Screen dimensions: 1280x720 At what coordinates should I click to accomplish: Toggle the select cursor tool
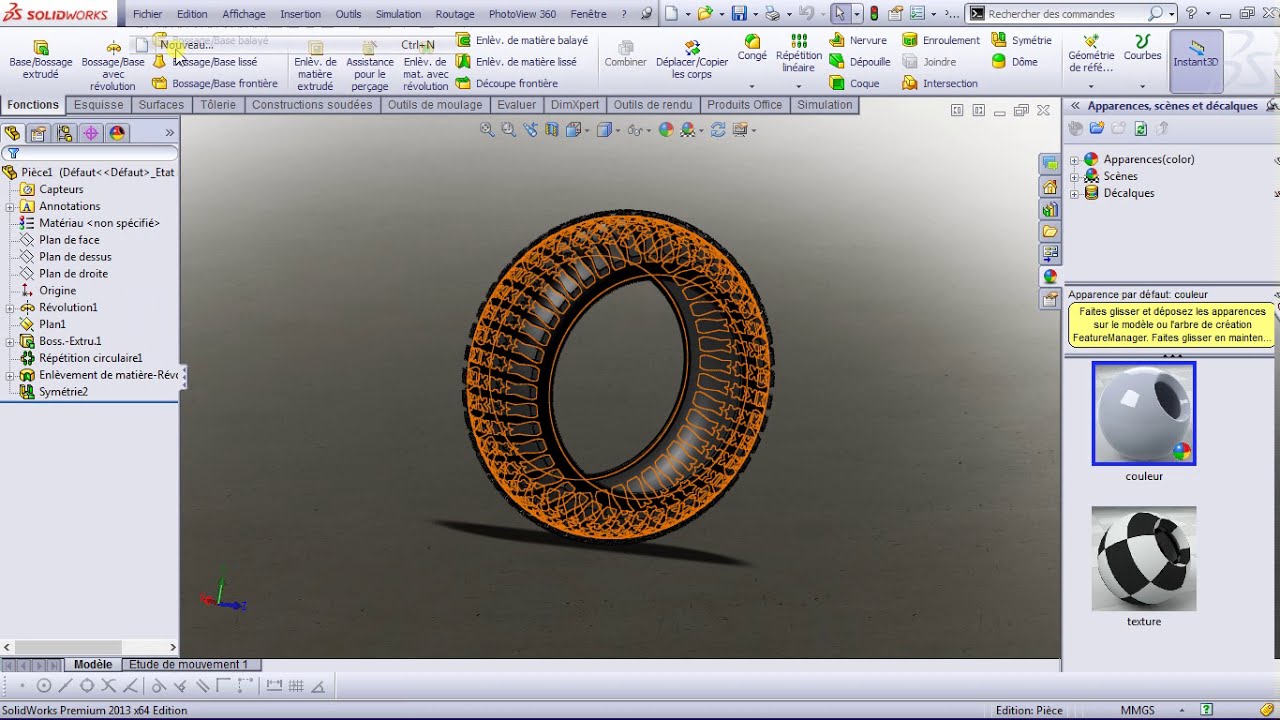tap(840, 14)
